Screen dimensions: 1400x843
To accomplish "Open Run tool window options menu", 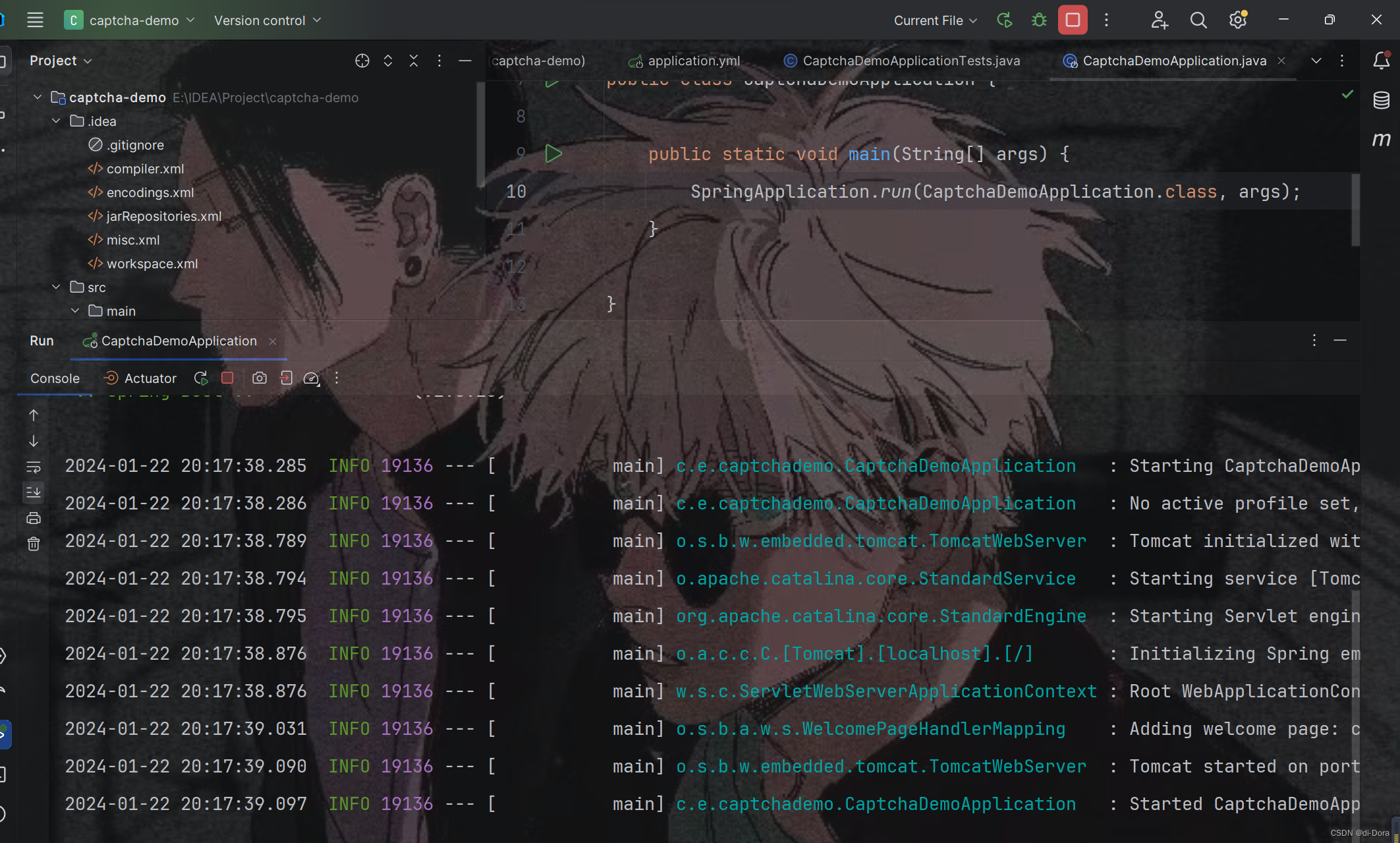I will click(1314, 340).
